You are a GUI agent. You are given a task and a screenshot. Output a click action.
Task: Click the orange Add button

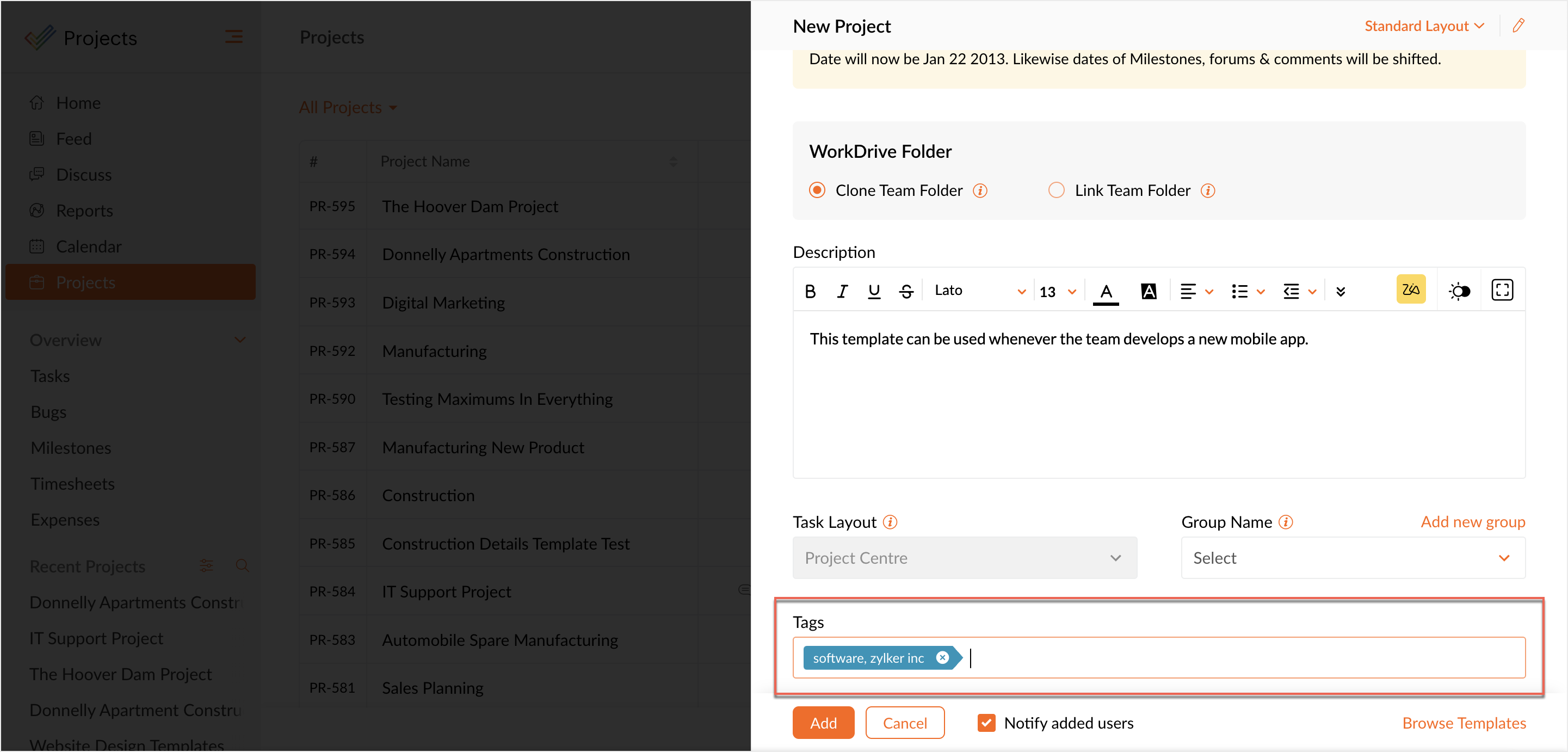click(x=823, y=723)
